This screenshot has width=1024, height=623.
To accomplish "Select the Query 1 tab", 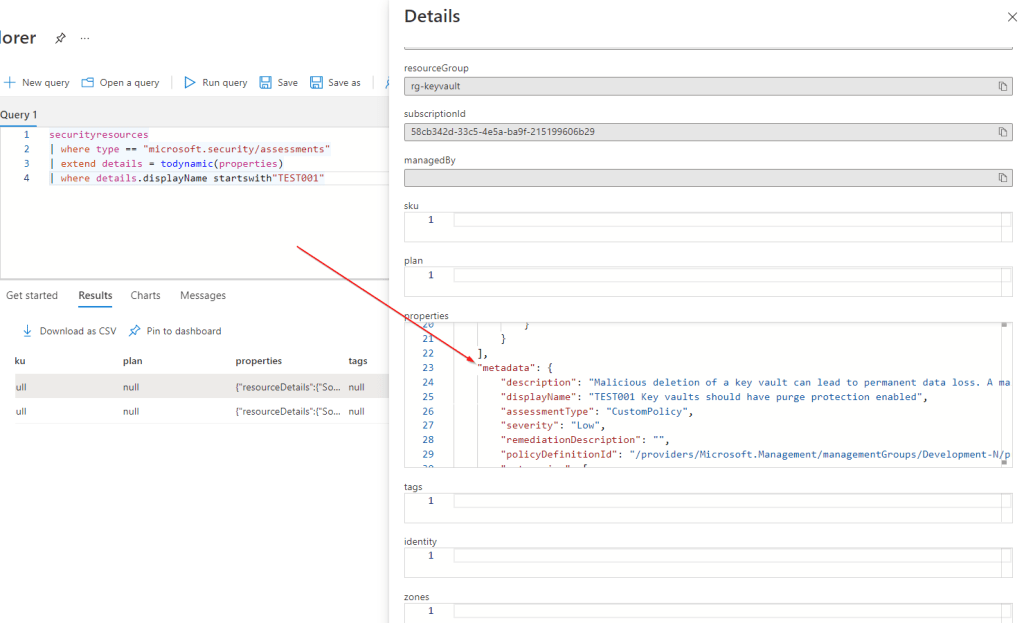I will click(18, 115).
